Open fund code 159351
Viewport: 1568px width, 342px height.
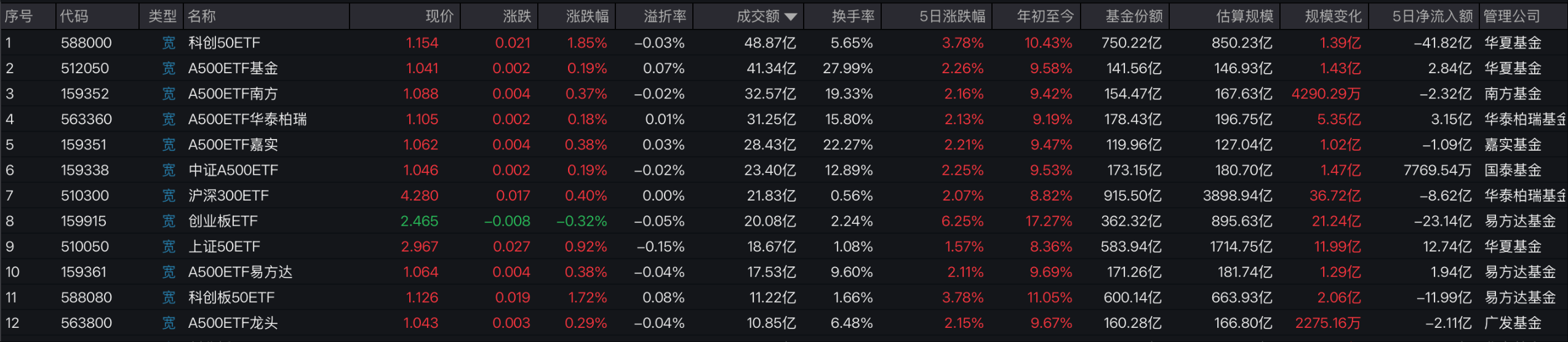[84, 145]
